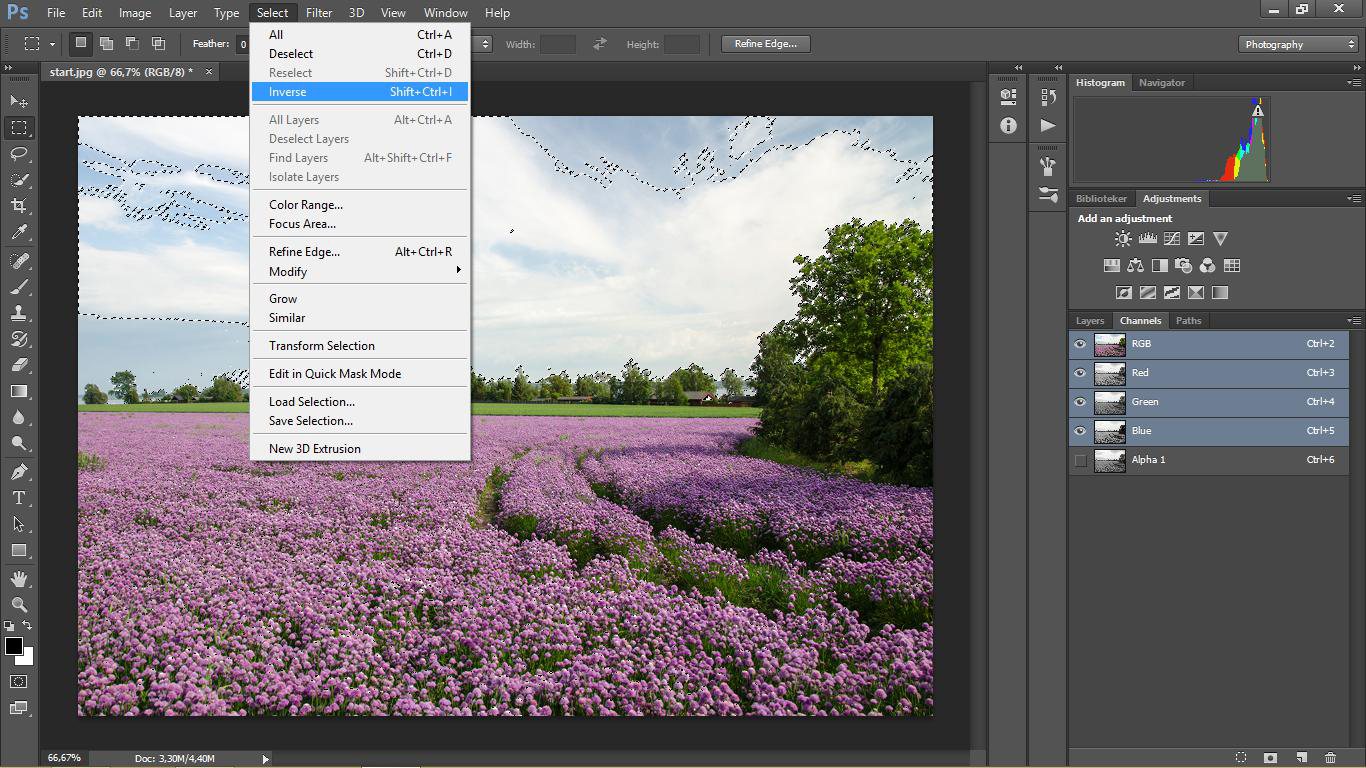Pick the Pen tool
1366x768 pixels.
19,472
